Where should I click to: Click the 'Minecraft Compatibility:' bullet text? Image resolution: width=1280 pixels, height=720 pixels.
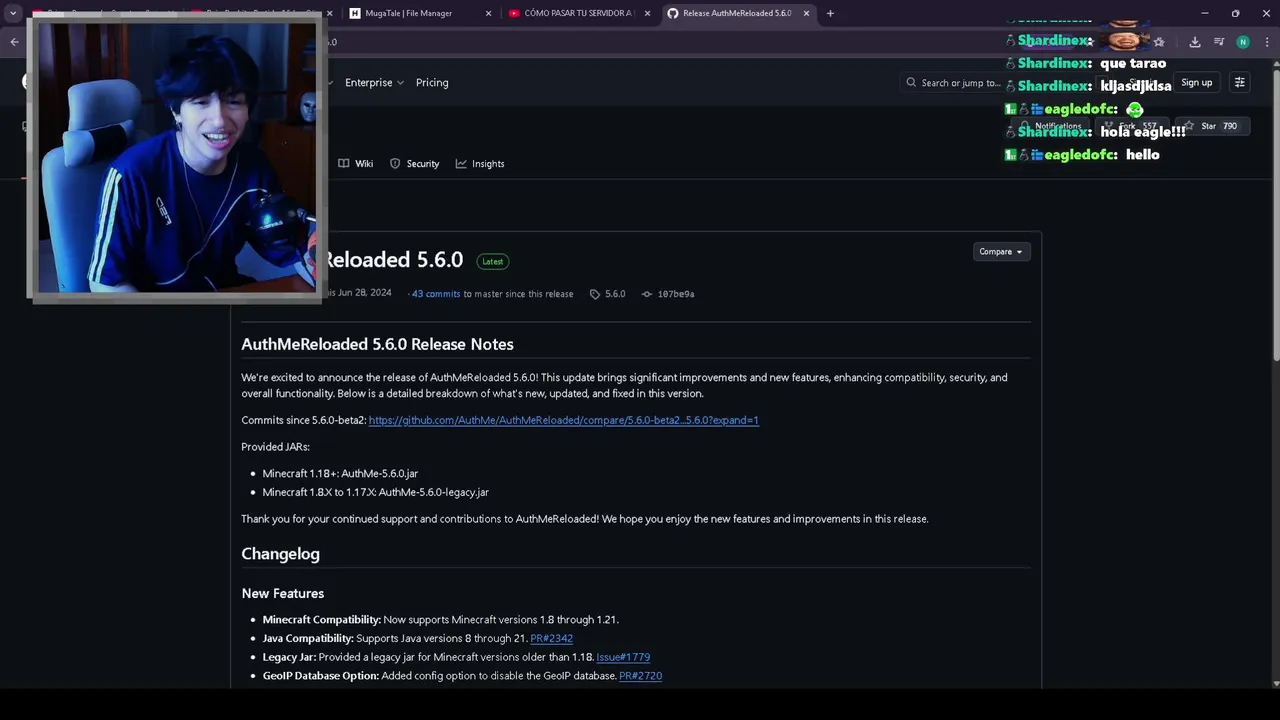pyautogui.click(x=322, y=620)
